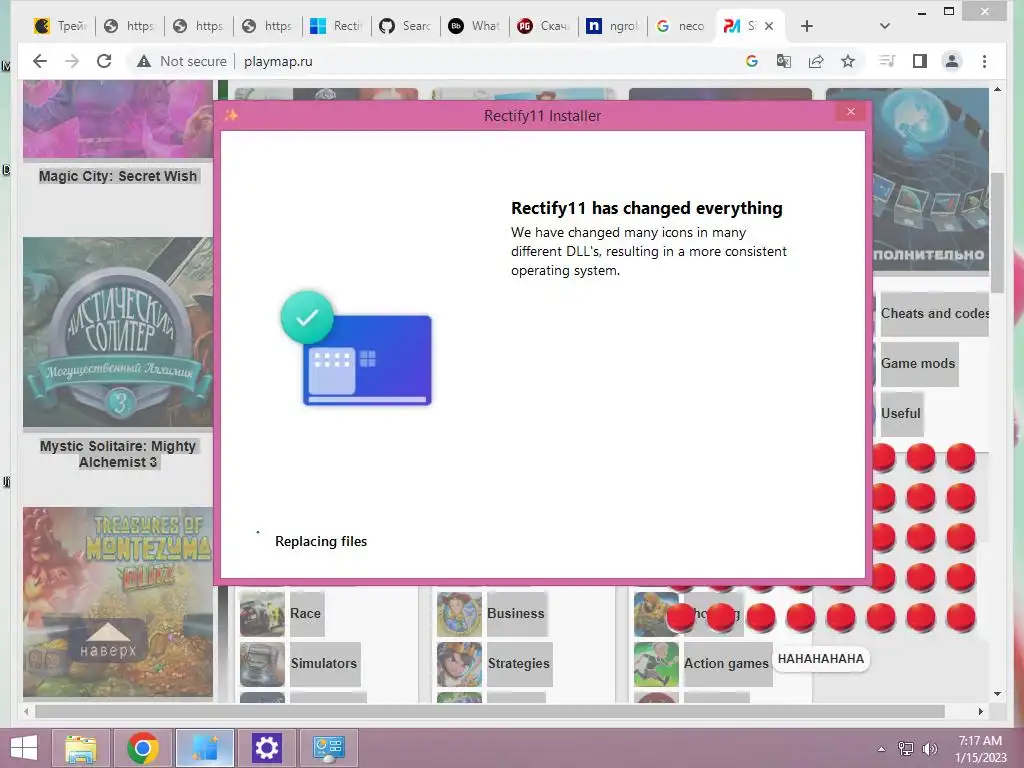Switch to the Google neco tab
The image size is (1024, 768).
(681, 26)
